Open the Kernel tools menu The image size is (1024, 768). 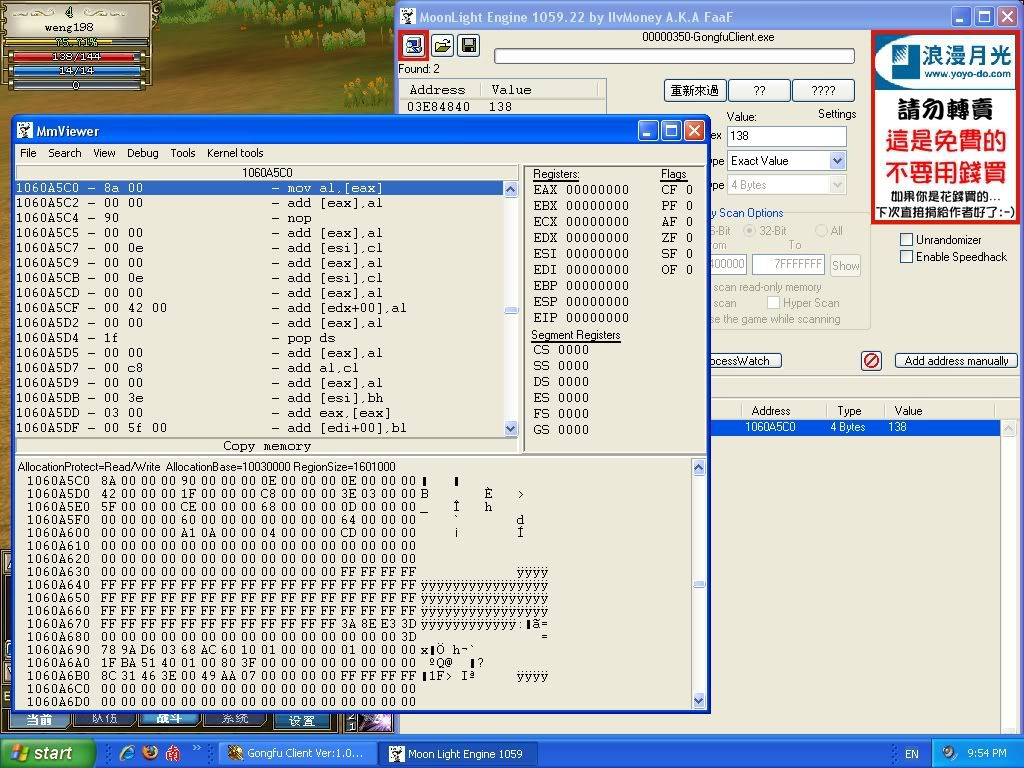[x=235, y=153]
